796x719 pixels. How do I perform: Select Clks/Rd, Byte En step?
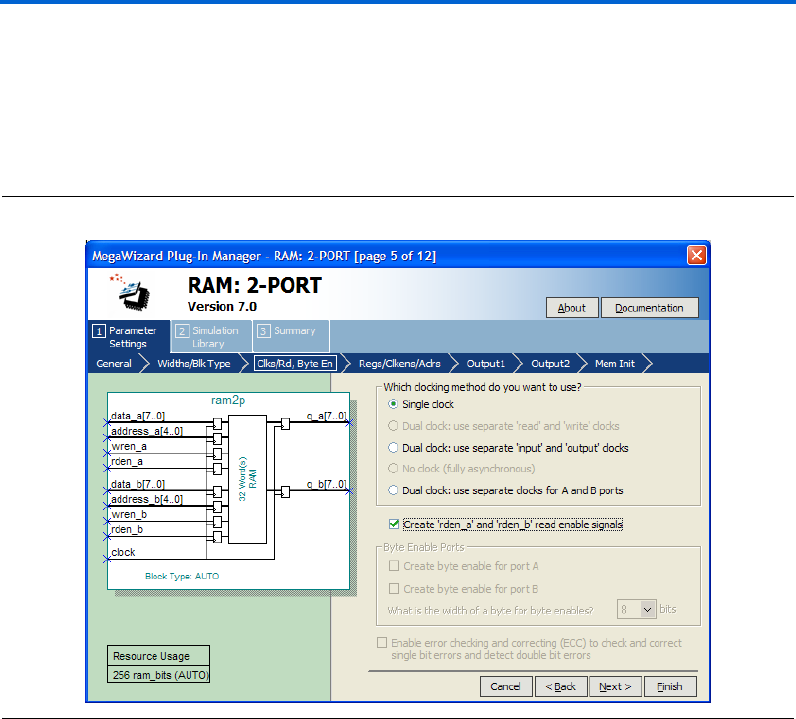[295, 364]
